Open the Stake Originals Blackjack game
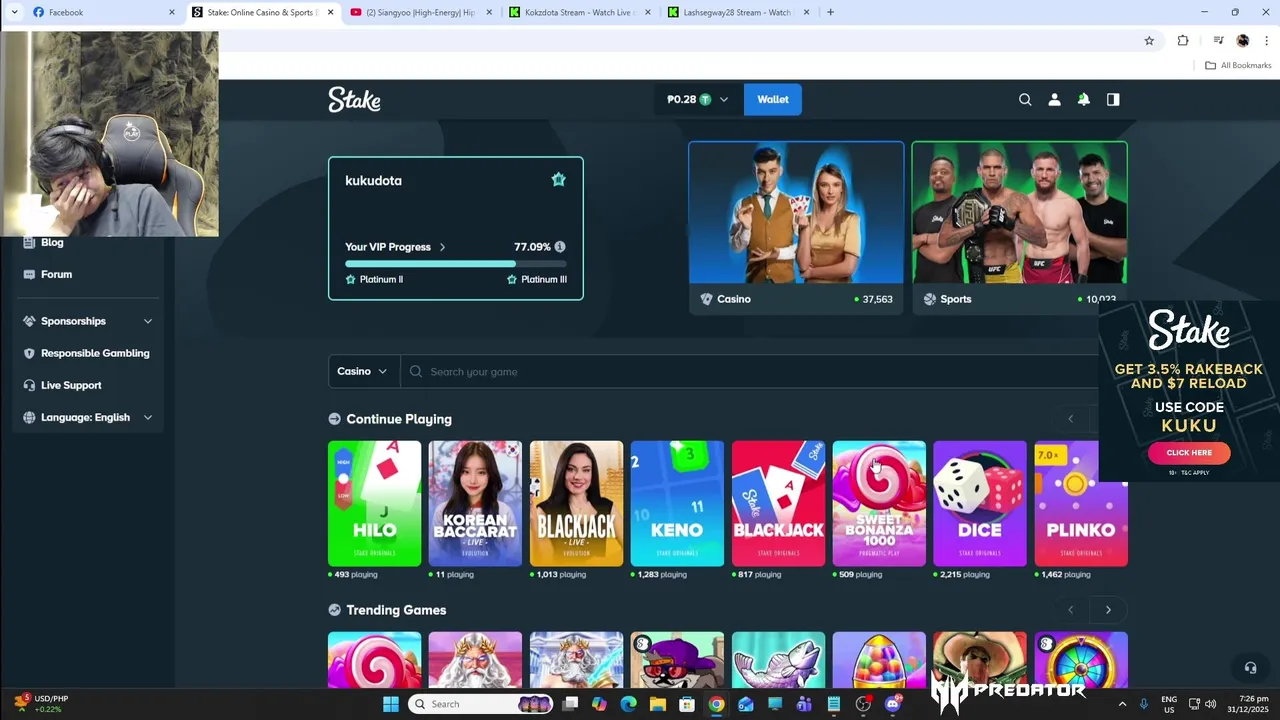 point(778,504)
